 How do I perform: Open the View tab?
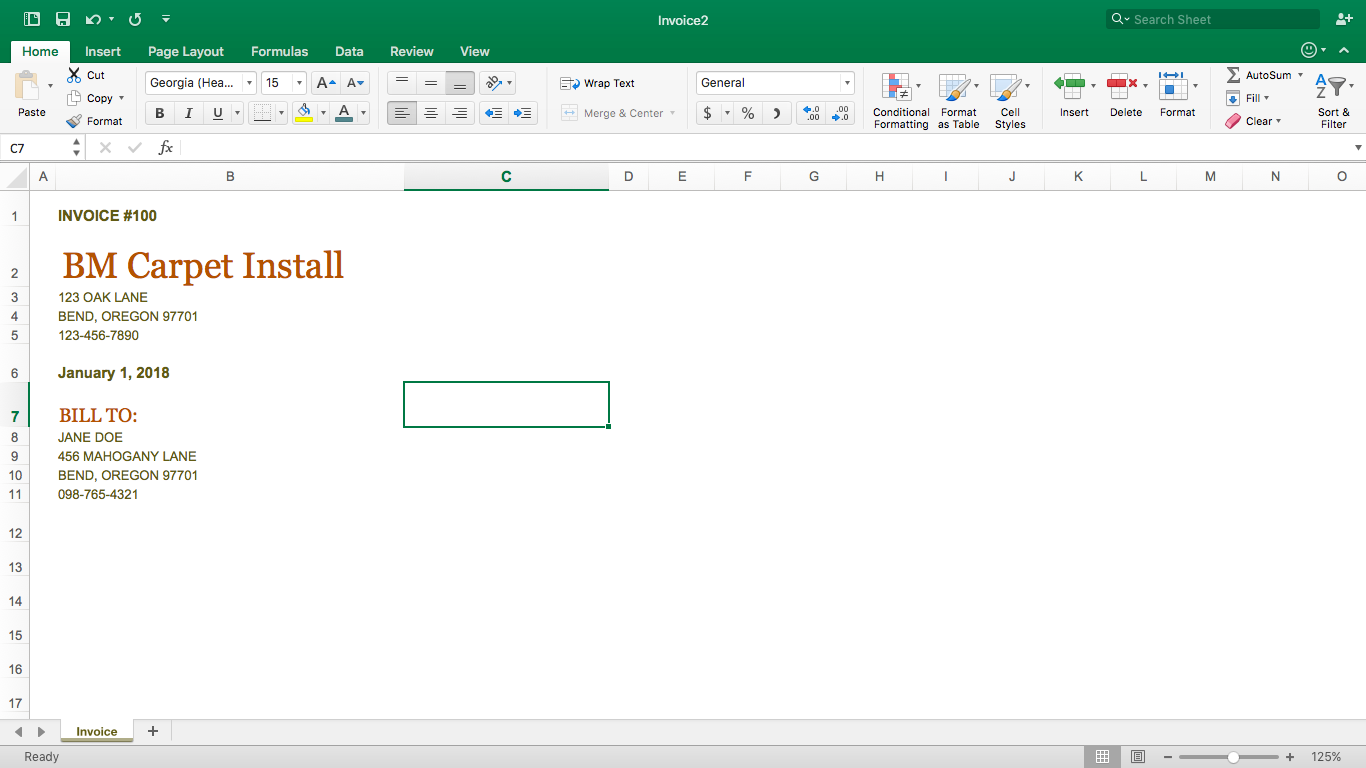[475, 51]
